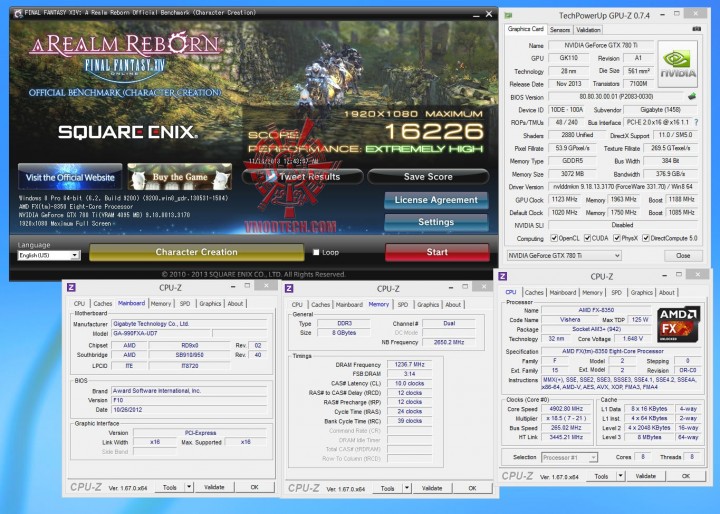
Task: Click Tools button in CPU-Z Memory window
Action: 388,488
